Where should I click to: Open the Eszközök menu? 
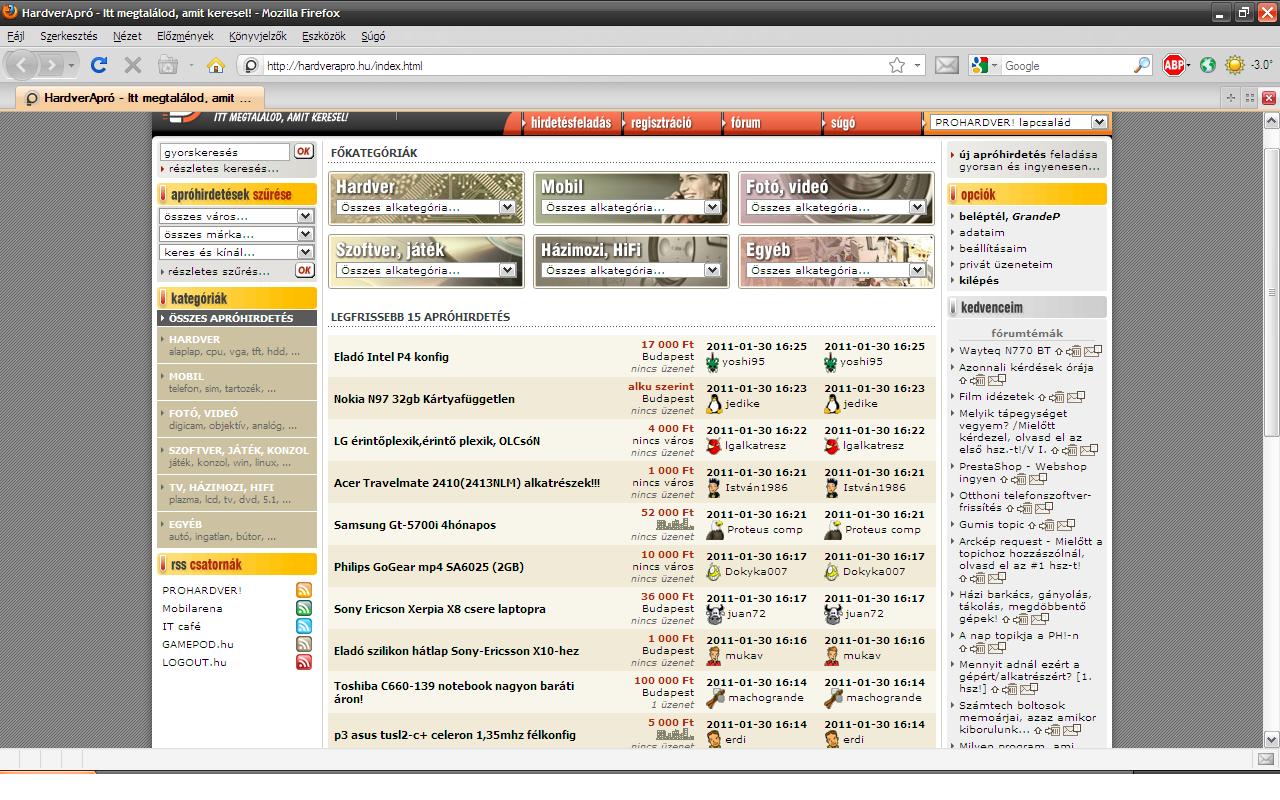coord(324,36)
